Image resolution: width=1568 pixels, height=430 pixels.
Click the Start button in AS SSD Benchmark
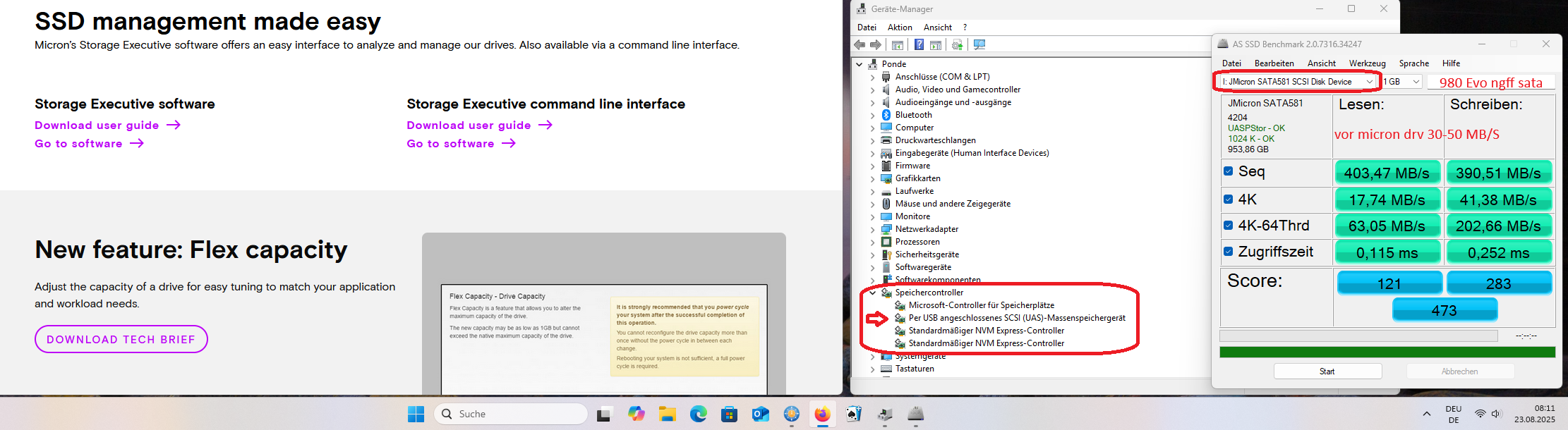pyautogui.click(x=1327, y=371)
